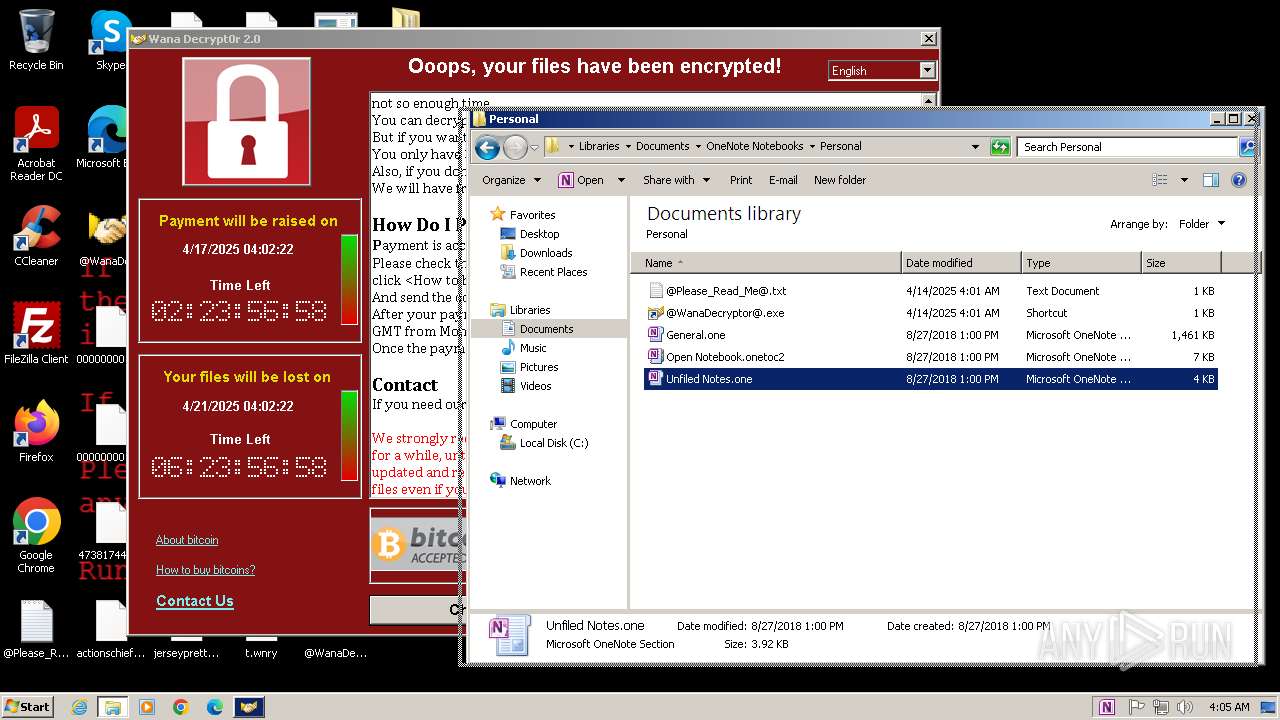Click Print in the Explorer toolbar

coord(741,180)
